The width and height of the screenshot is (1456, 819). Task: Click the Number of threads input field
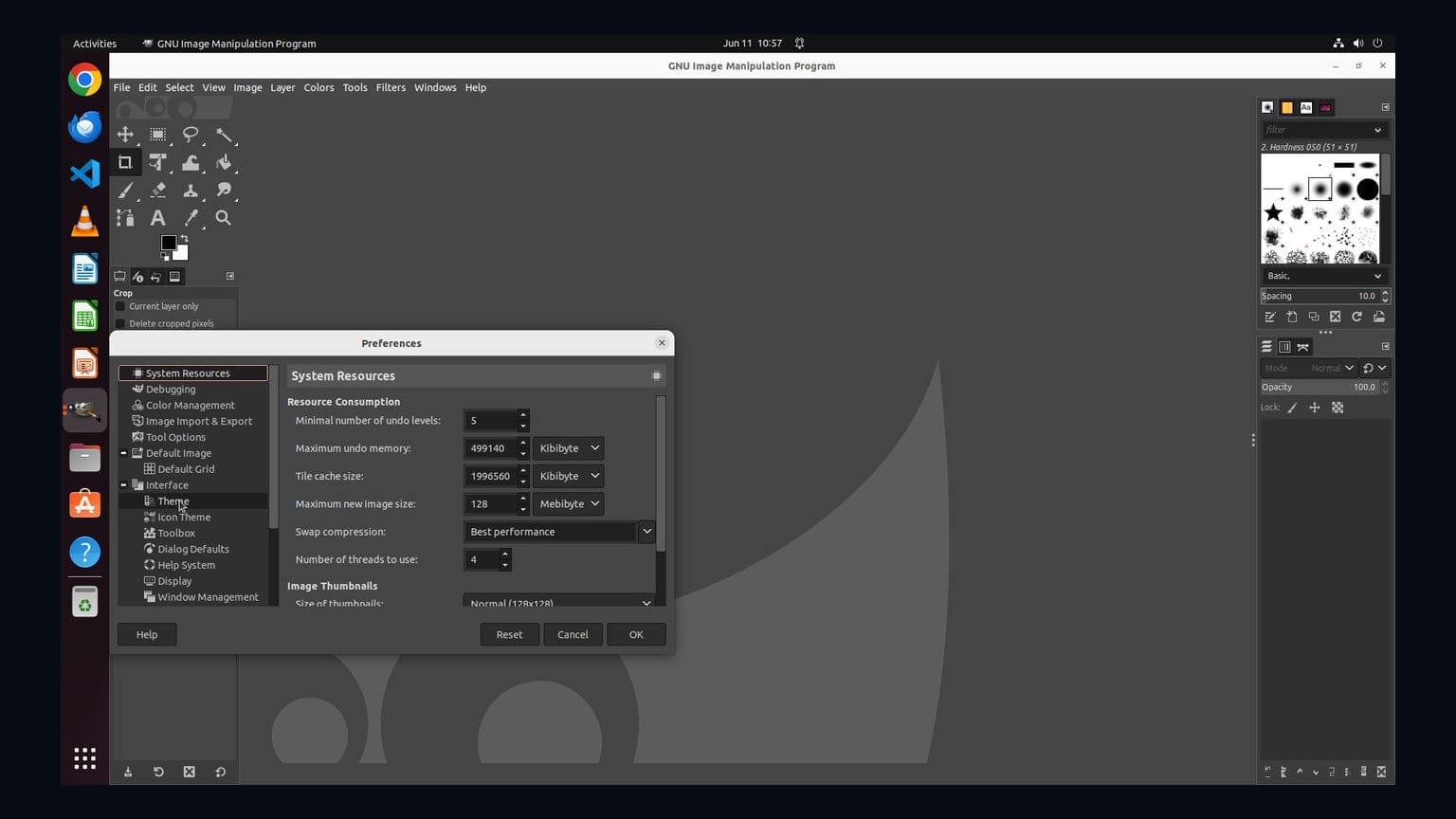482,559
